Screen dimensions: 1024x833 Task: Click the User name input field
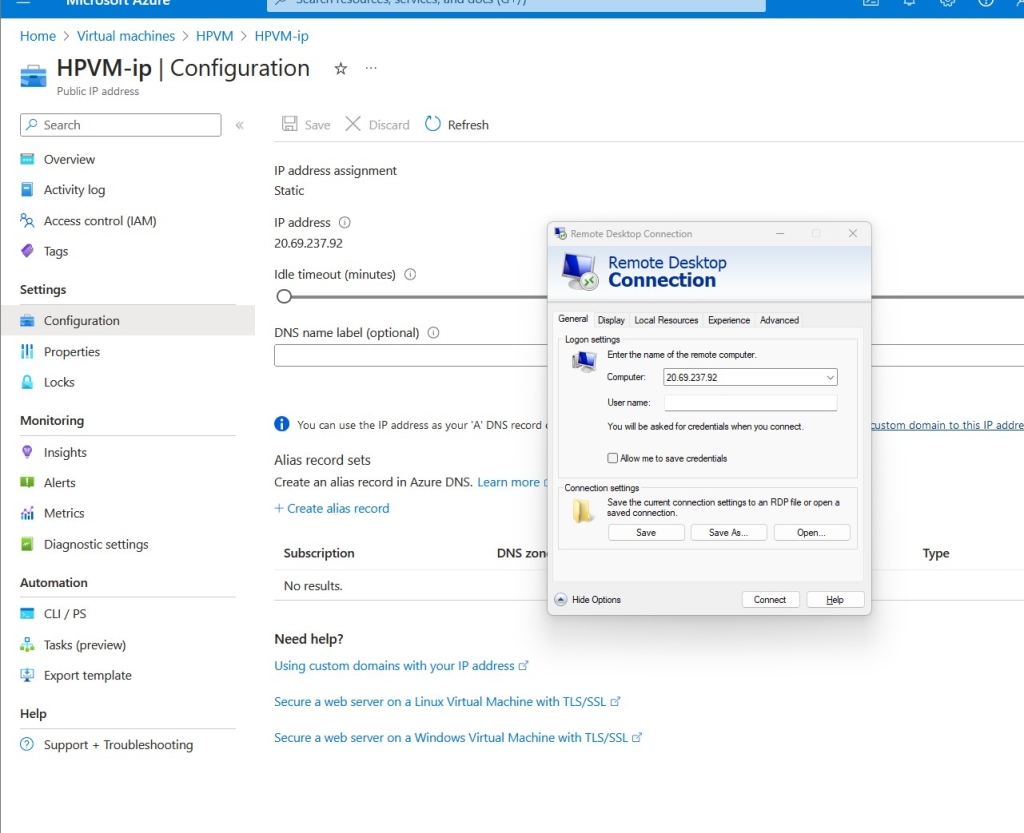750,403
